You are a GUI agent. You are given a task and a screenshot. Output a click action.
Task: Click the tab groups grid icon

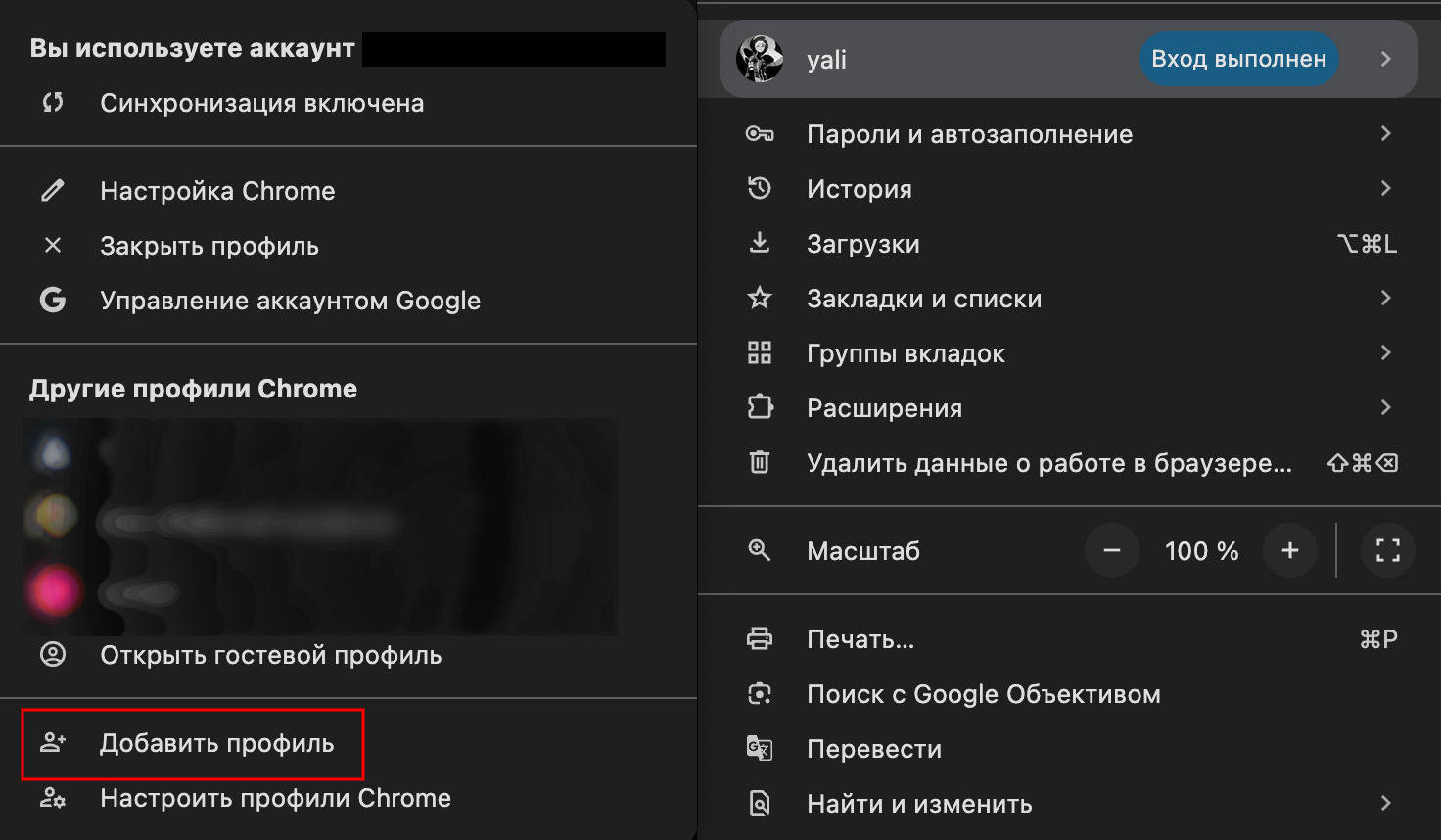[760, 352]
